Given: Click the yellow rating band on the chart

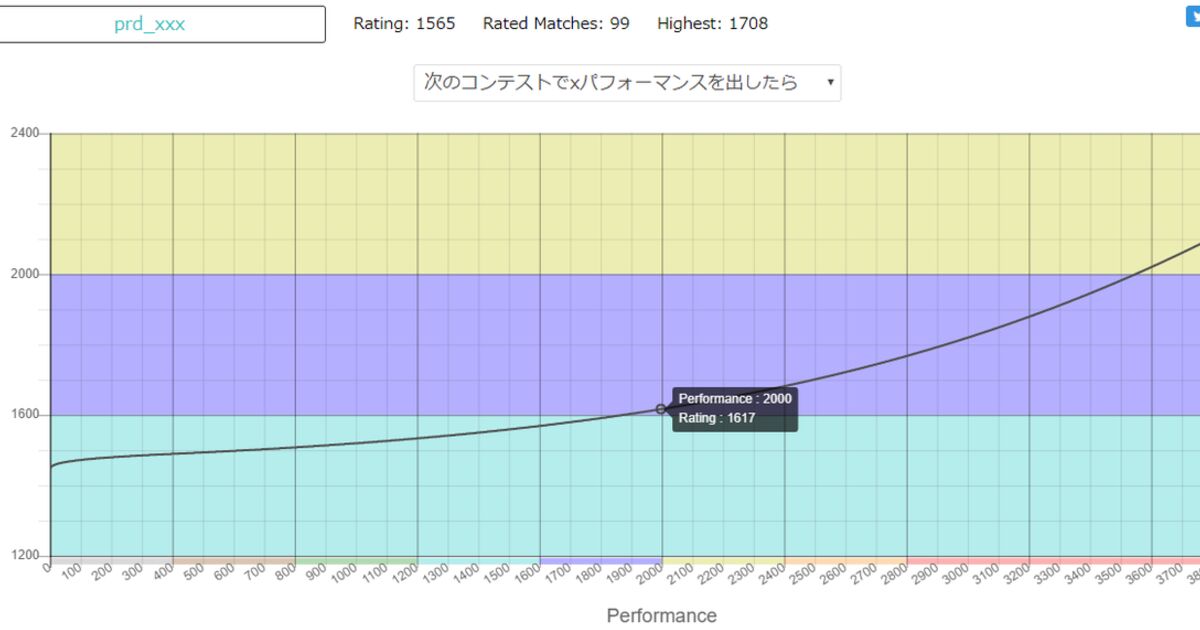Looking at the screenshot, I should click(300, 200).
